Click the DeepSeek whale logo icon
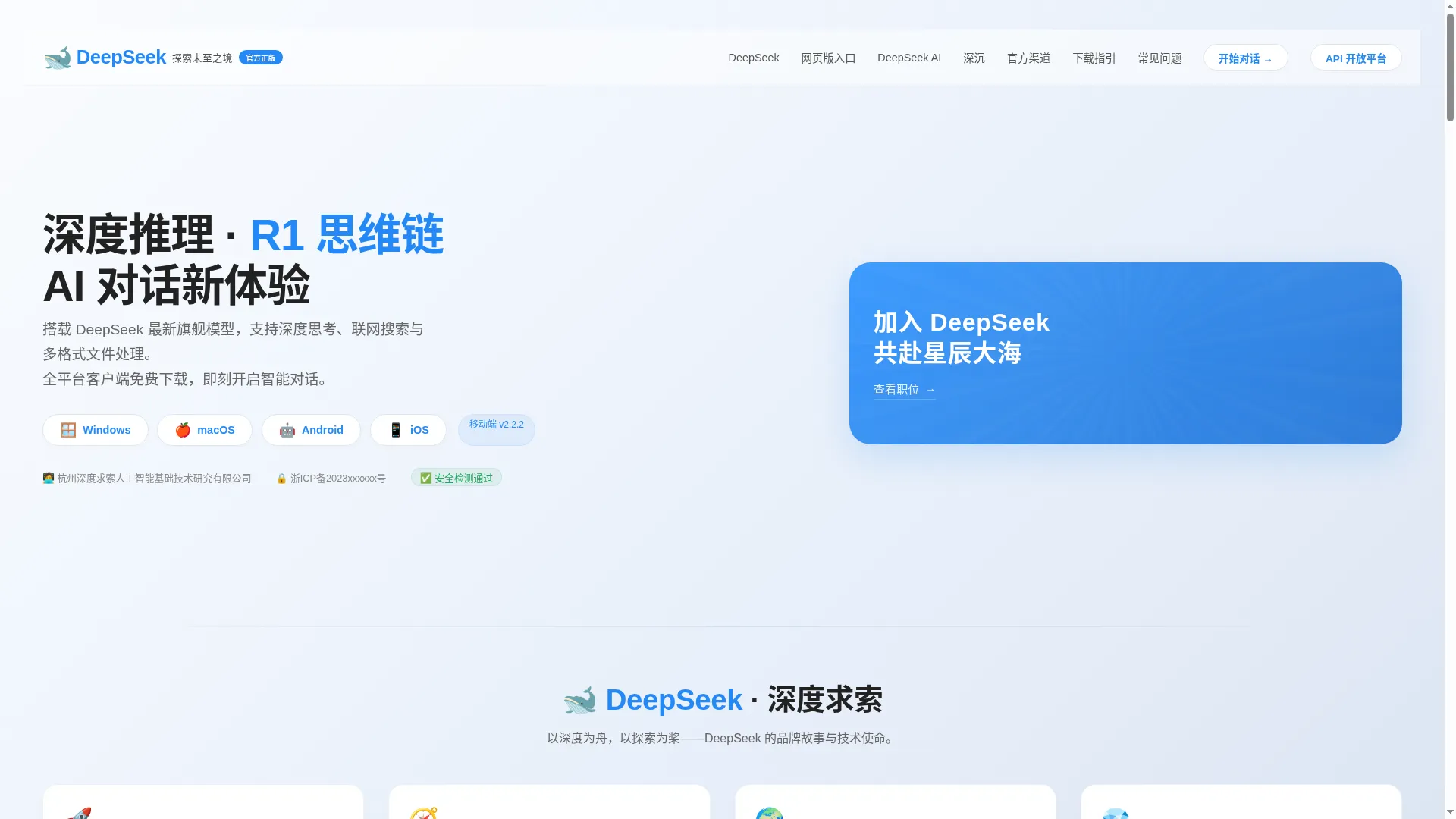 point(58,58)
